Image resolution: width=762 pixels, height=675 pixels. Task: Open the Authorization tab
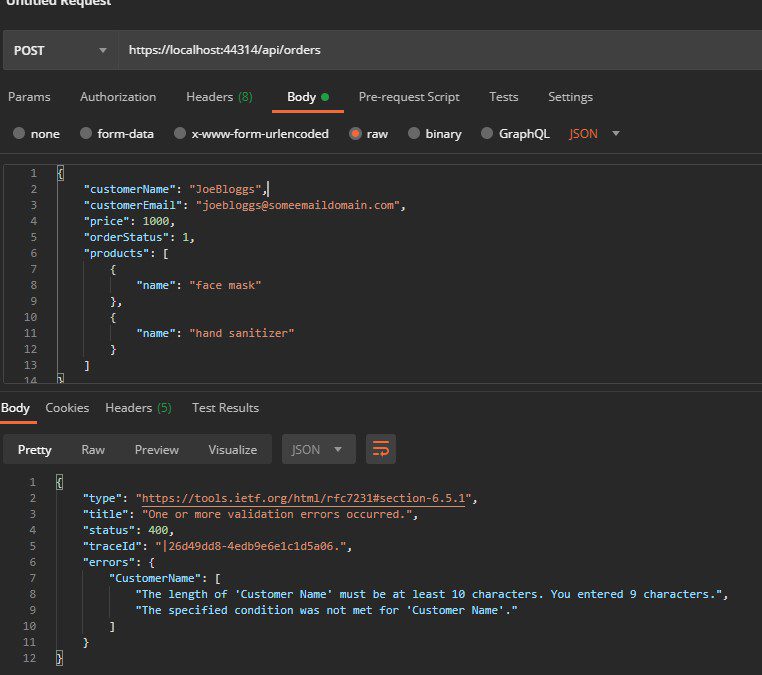[x=118, y=97]
